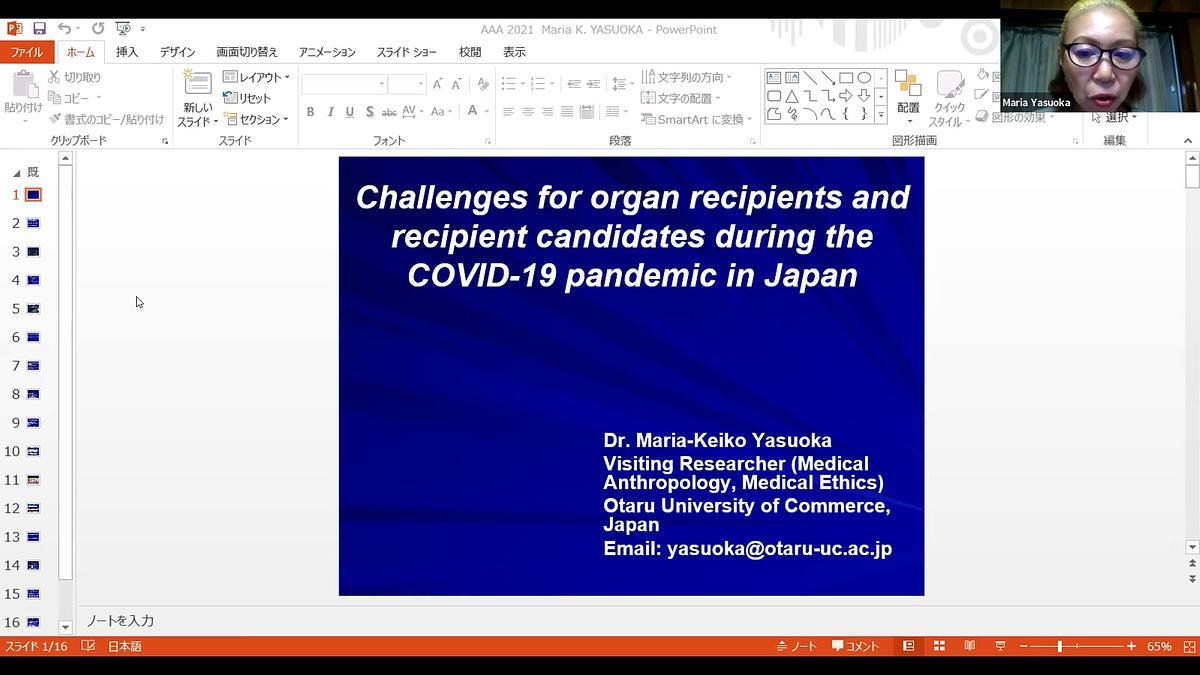
Task: Expand the shapes gallery more arrow
Action: click(x=881, y=115)
